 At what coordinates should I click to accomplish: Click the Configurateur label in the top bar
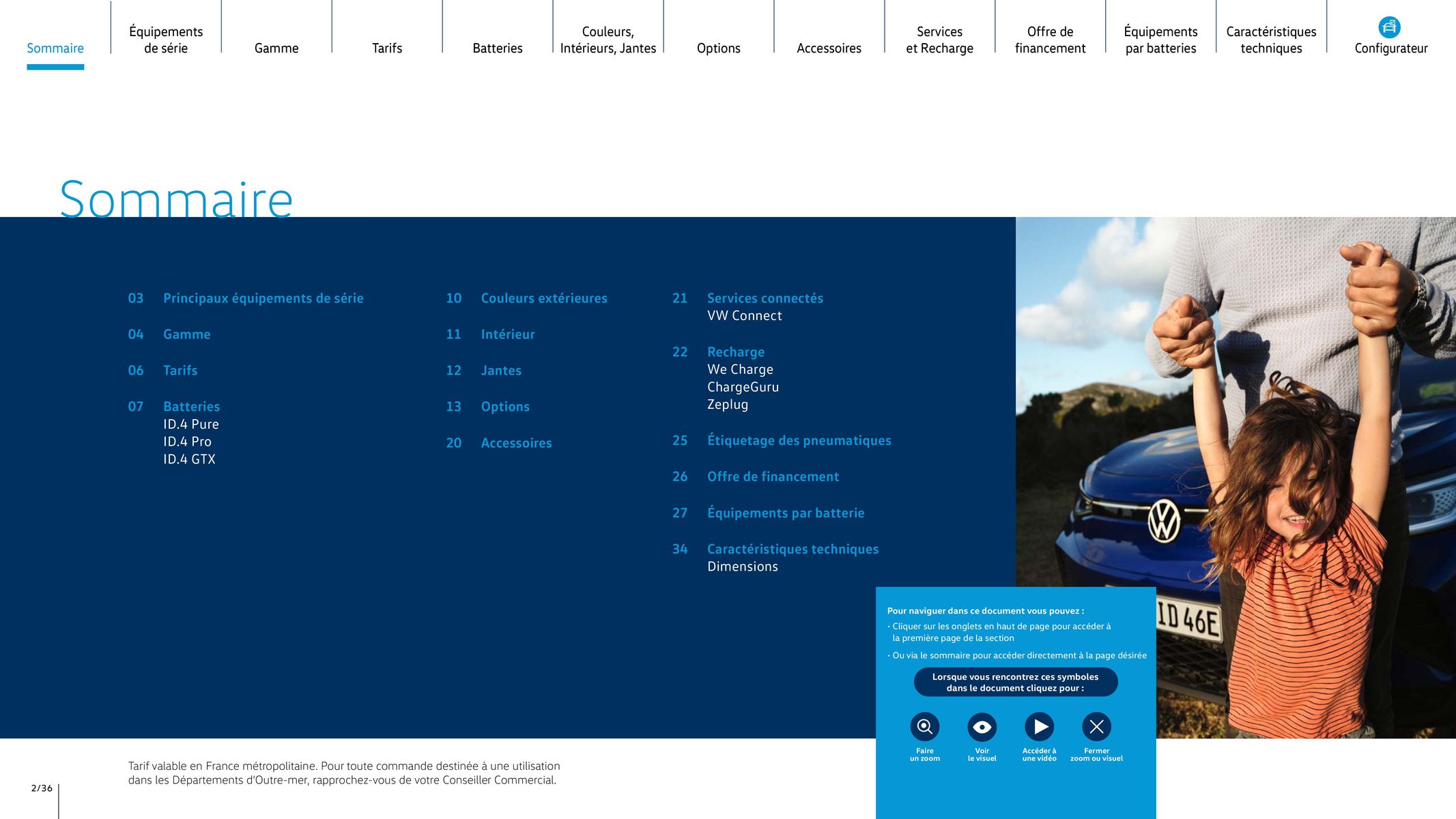click(1391, 48)
